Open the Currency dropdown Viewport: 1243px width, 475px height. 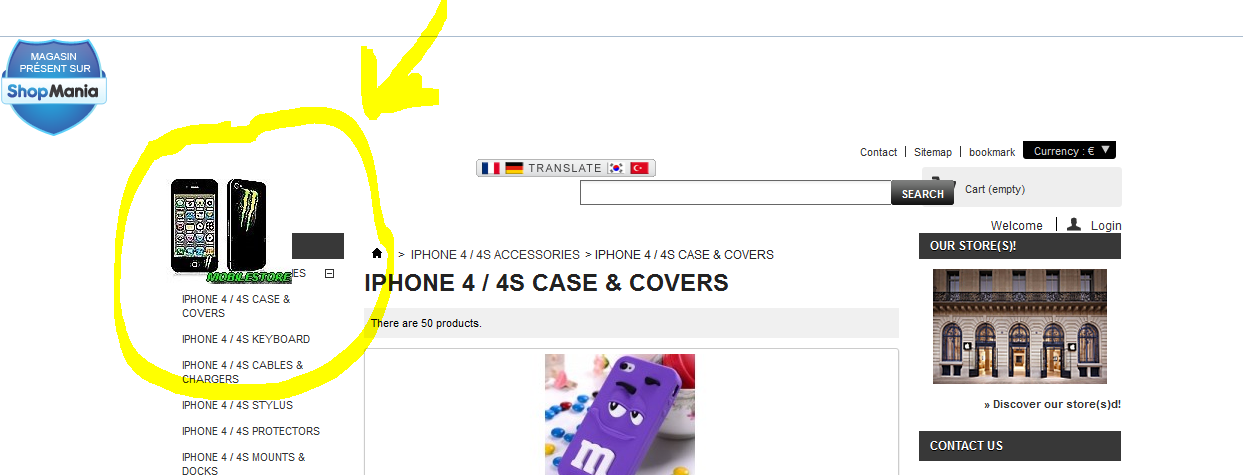point(1069,151)
